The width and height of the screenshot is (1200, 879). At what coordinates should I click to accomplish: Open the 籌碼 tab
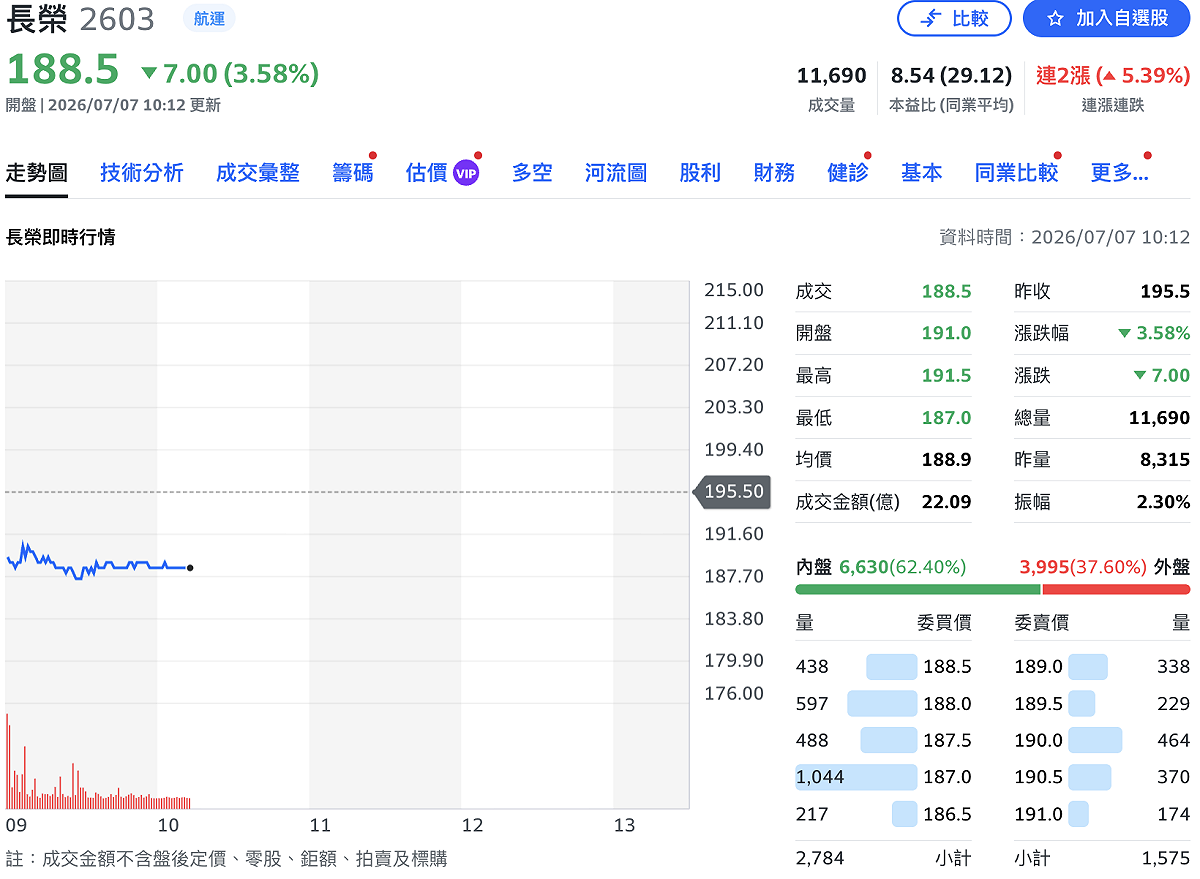pos(353,172)
